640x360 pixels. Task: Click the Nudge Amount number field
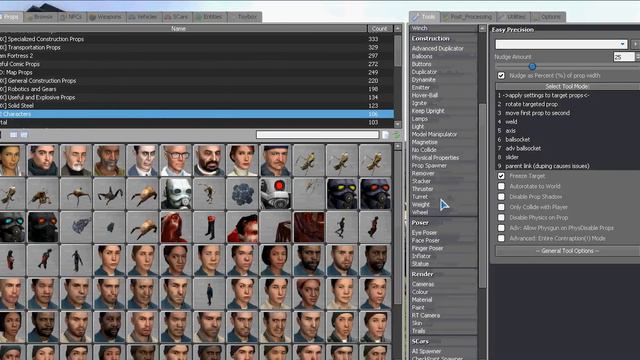coord(624,57)
